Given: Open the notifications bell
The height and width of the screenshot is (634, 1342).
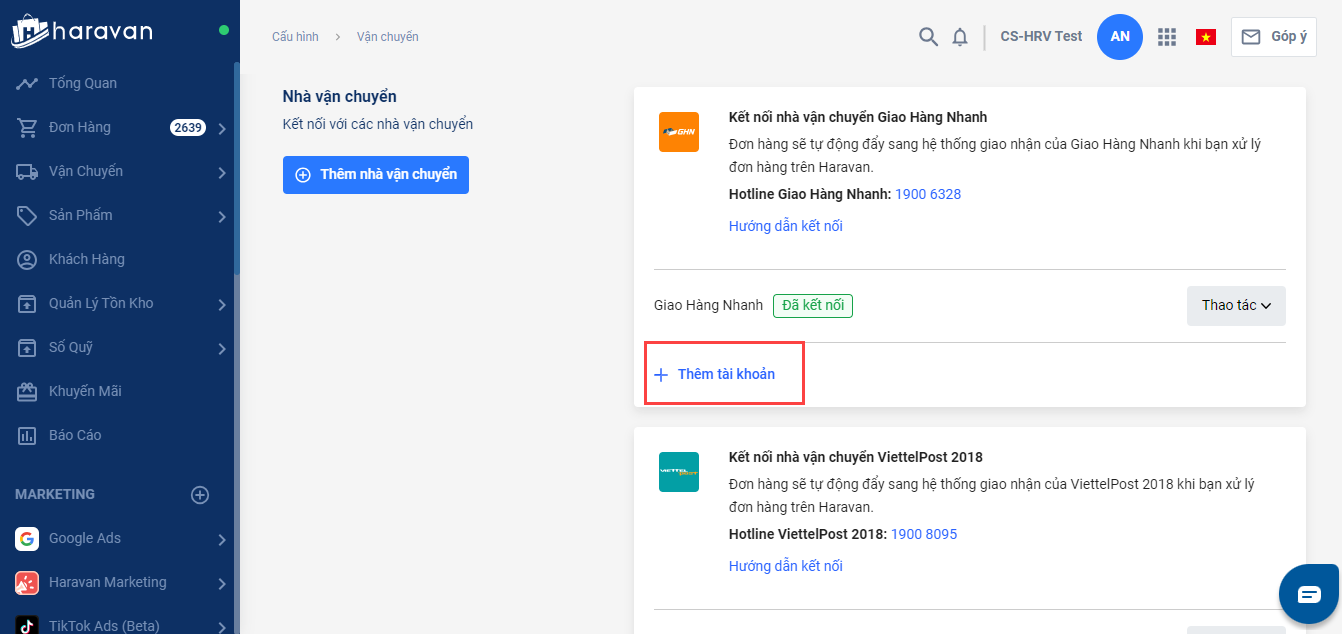Looking at the screenshot, I should [960, 37].
